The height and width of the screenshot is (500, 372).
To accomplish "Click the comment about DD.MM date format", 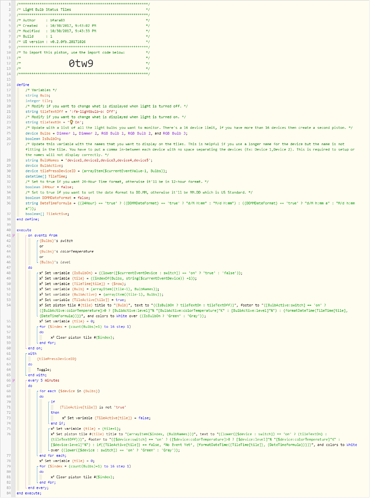I will pyautogui.click(x=139, y=193).
